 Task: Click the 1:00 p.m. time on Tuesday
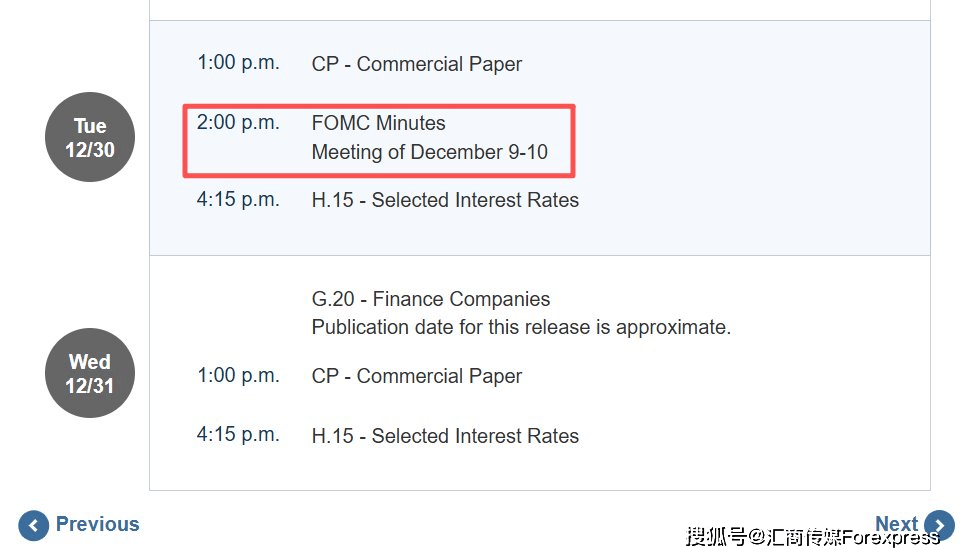tap(238, 63)
